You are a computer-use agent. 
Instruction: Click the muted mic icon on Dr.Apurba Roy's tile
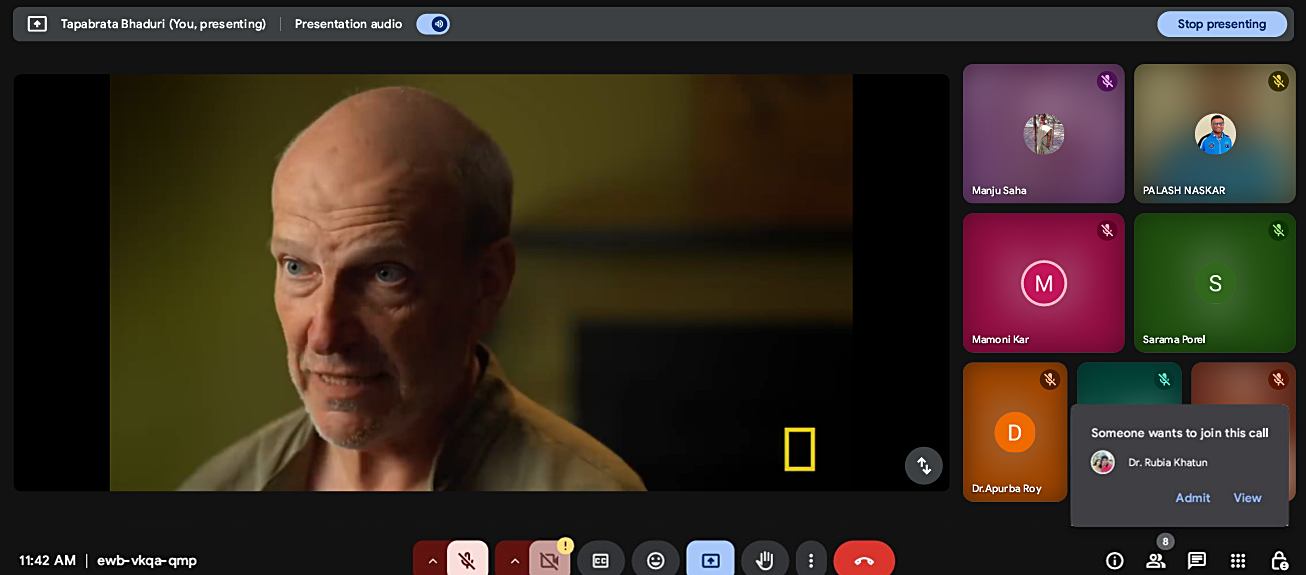click(1049, 380)
